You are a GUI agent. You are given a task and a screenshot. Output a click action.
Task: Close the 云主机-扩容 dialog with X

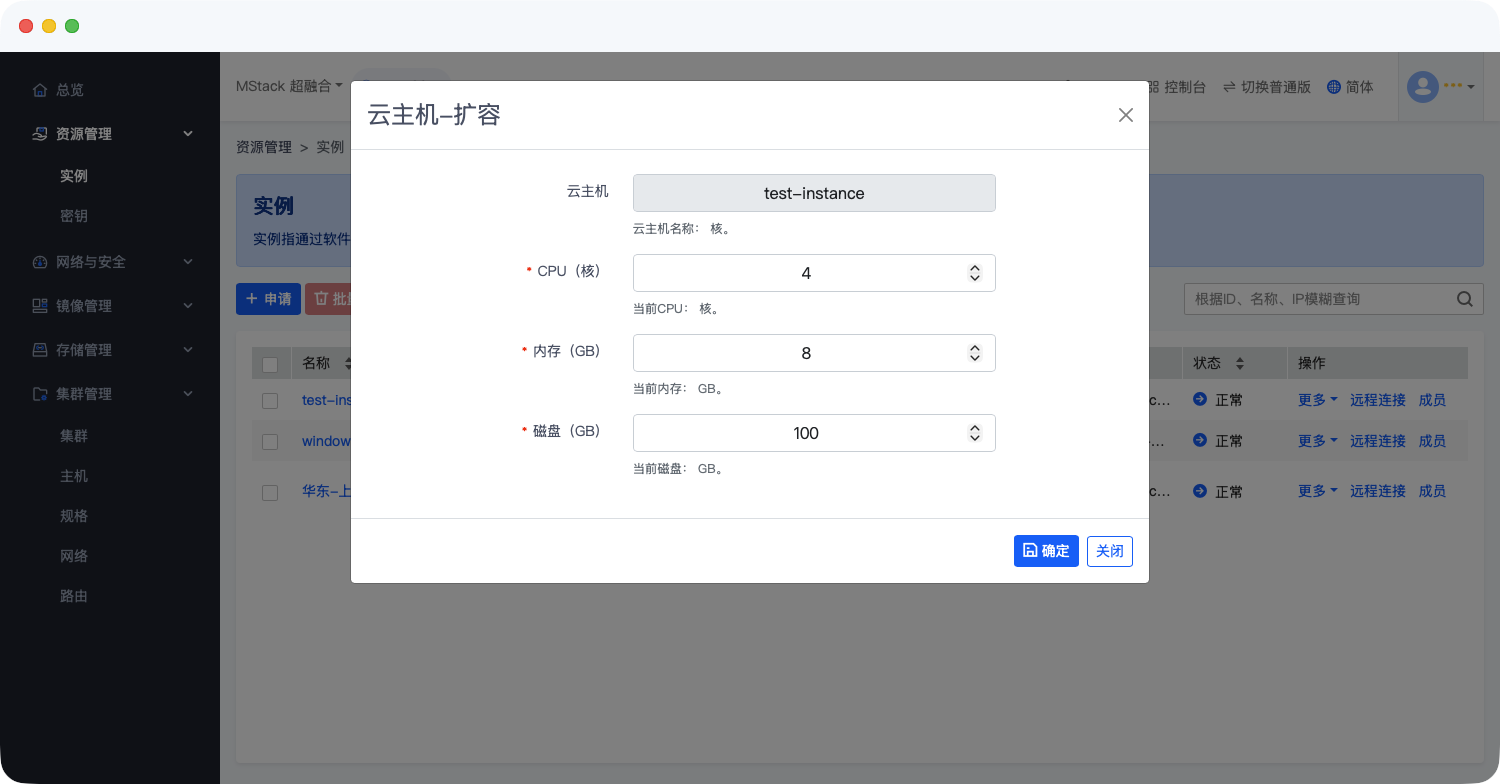(x=1126, y=115)
